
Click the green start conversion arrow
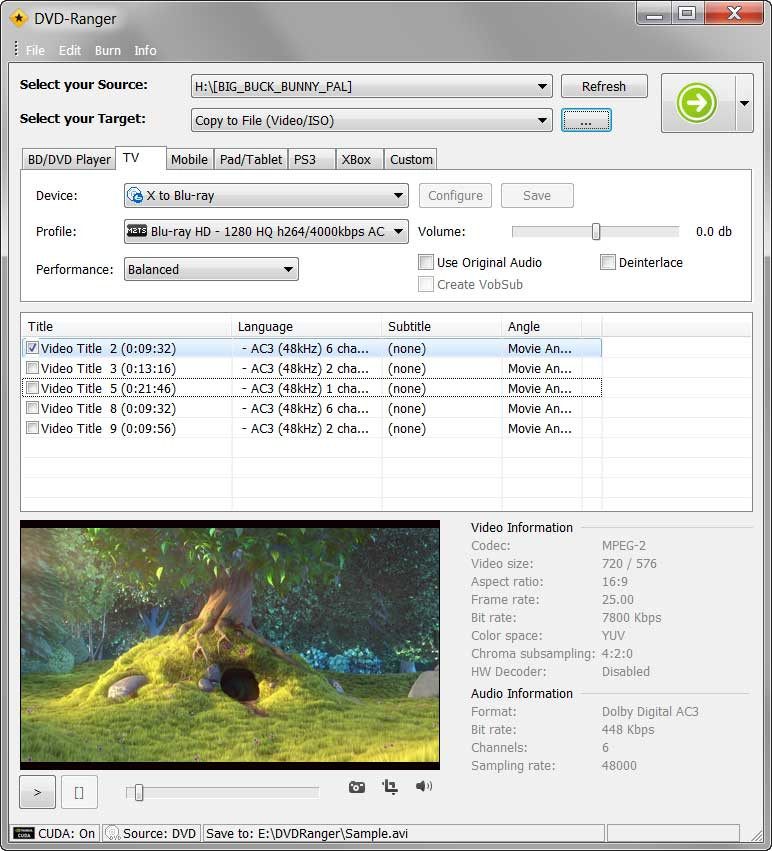(x=697, y=103)
